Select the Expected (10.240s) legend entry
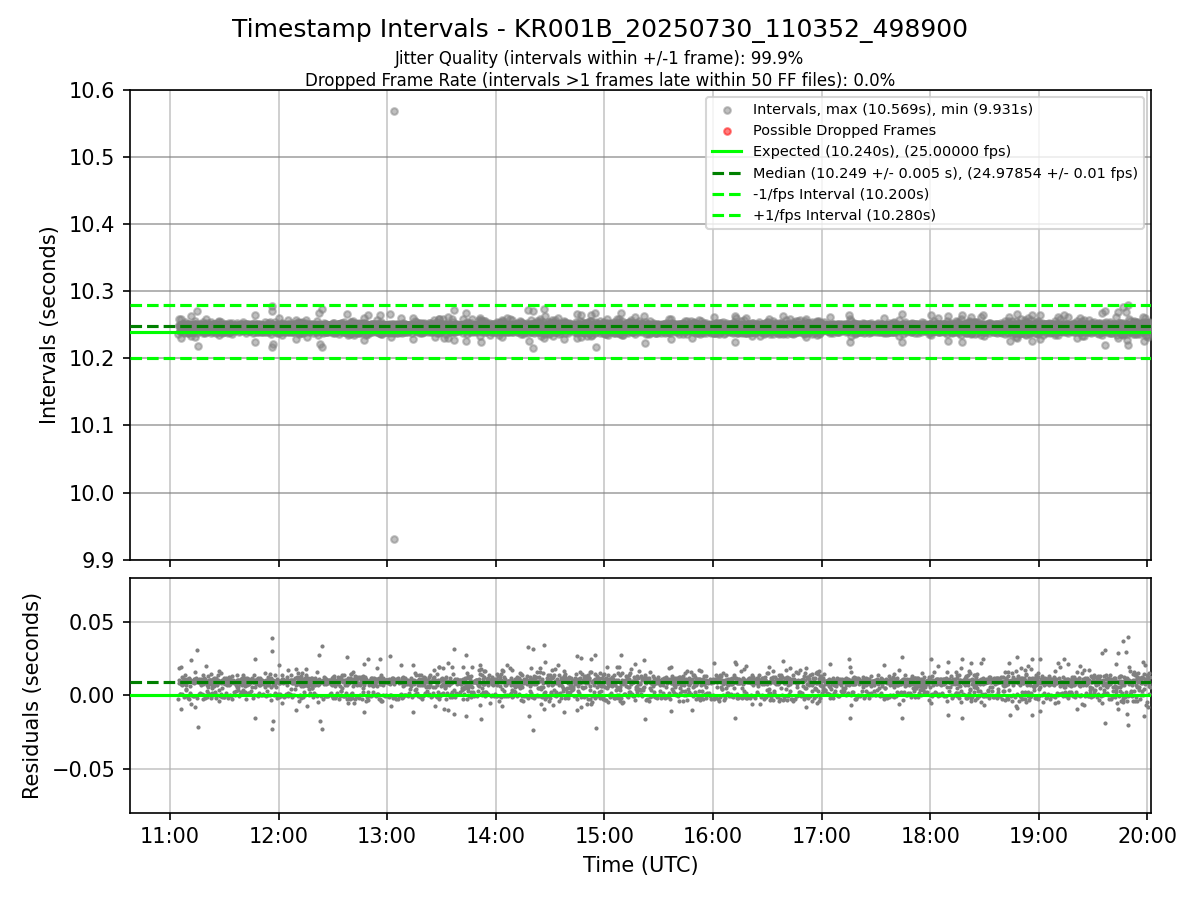Image resolution: width=1200 pixels, height=900 pixels. pos(881,151)
